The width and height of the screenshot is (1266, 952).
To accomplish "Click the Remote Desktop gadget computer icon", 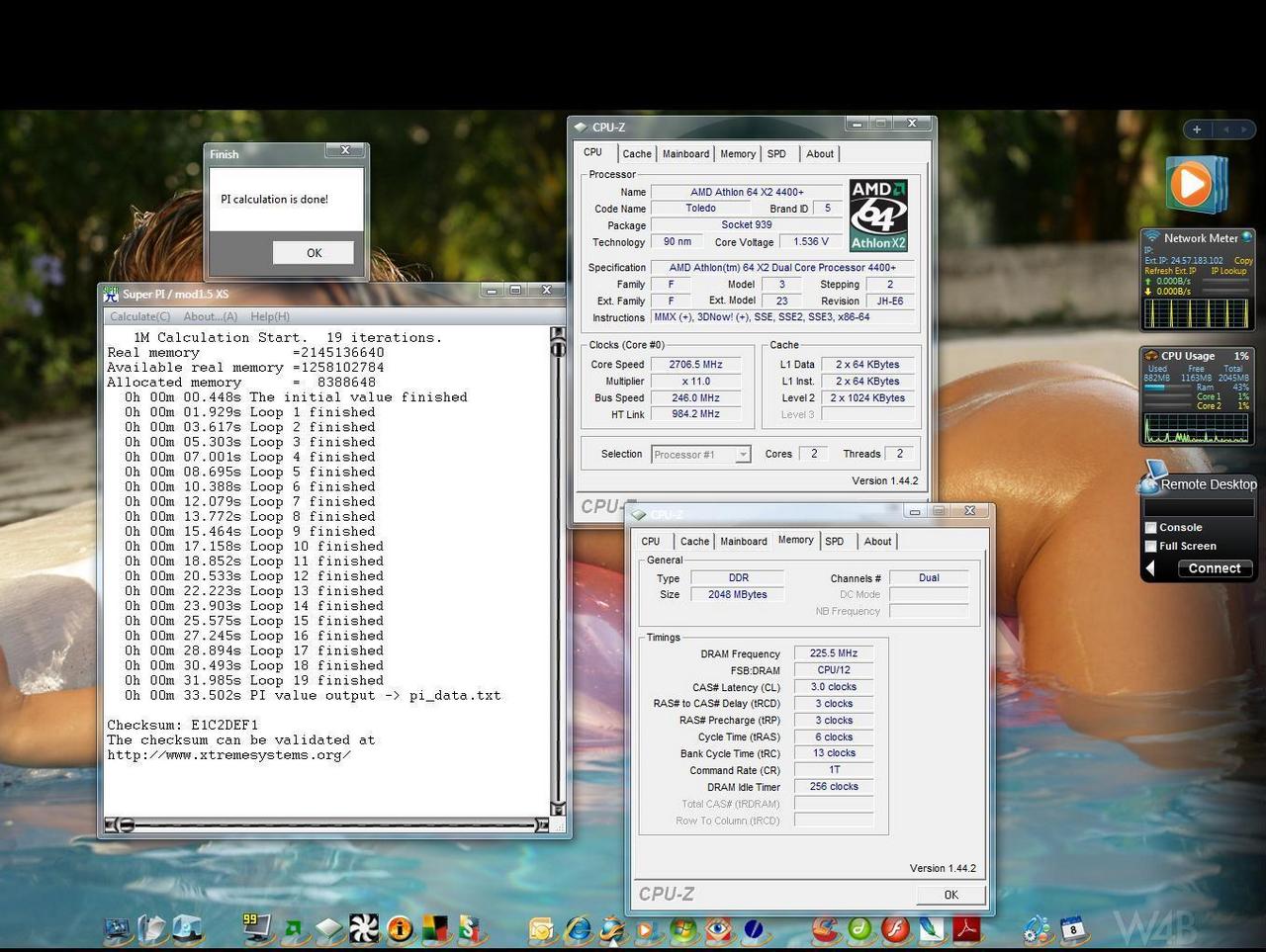I will 1151,477.
